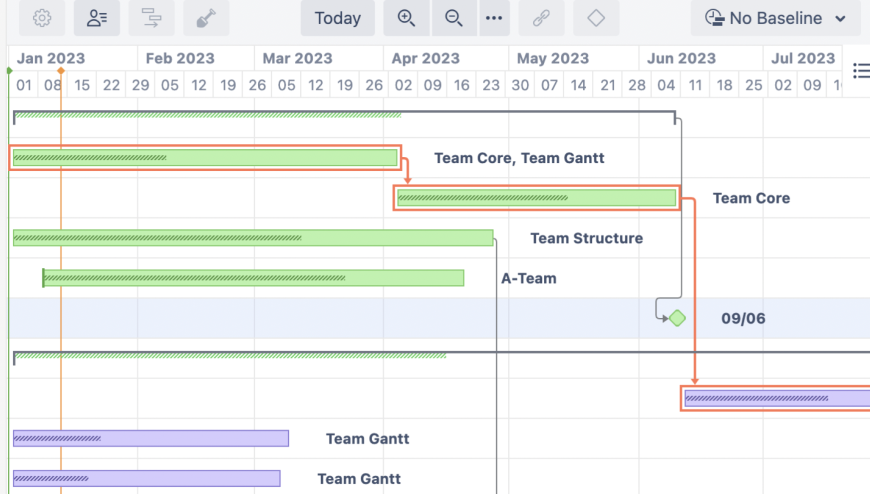870x494 pixels.
Task: Click the 09/06 milestone diamond
Action: 677,318
